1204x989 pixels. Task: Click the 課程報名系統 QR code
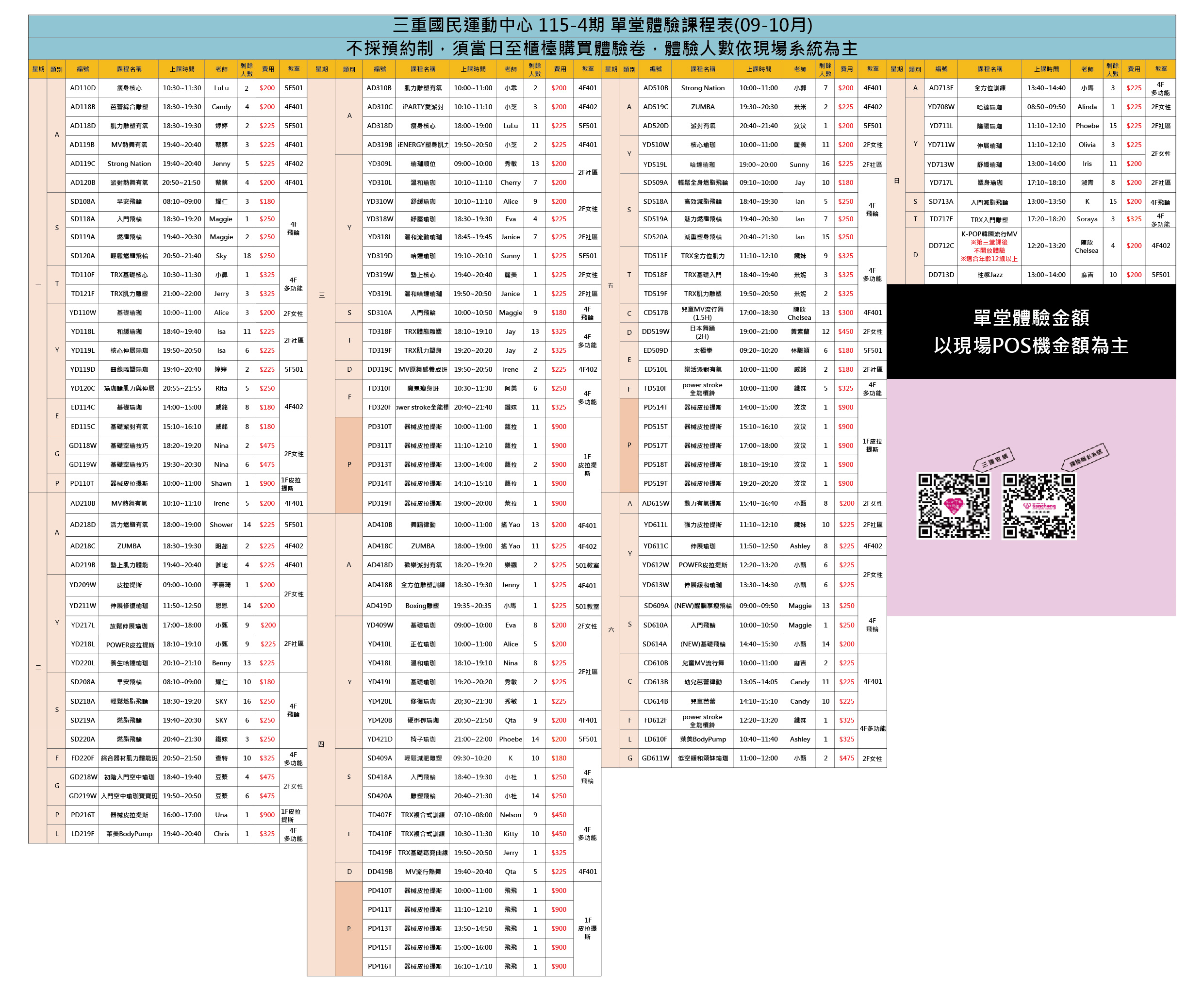1039,506
